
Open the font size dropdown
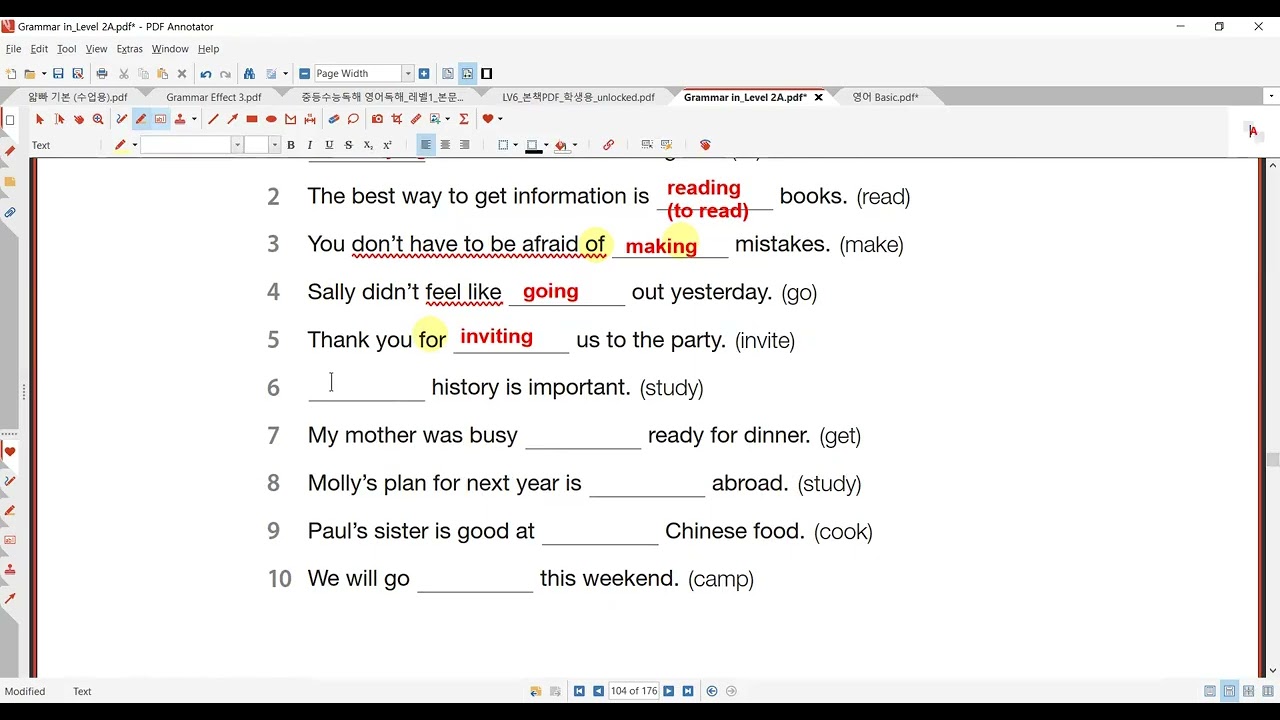point(276,145)
